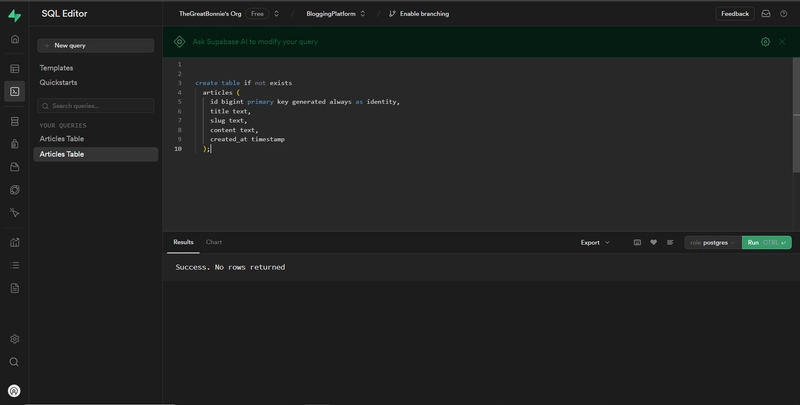Open Templates in SQL Editor
Image resolution: width=800 pixels, height=405 pixels.
(x=56, y=68)
